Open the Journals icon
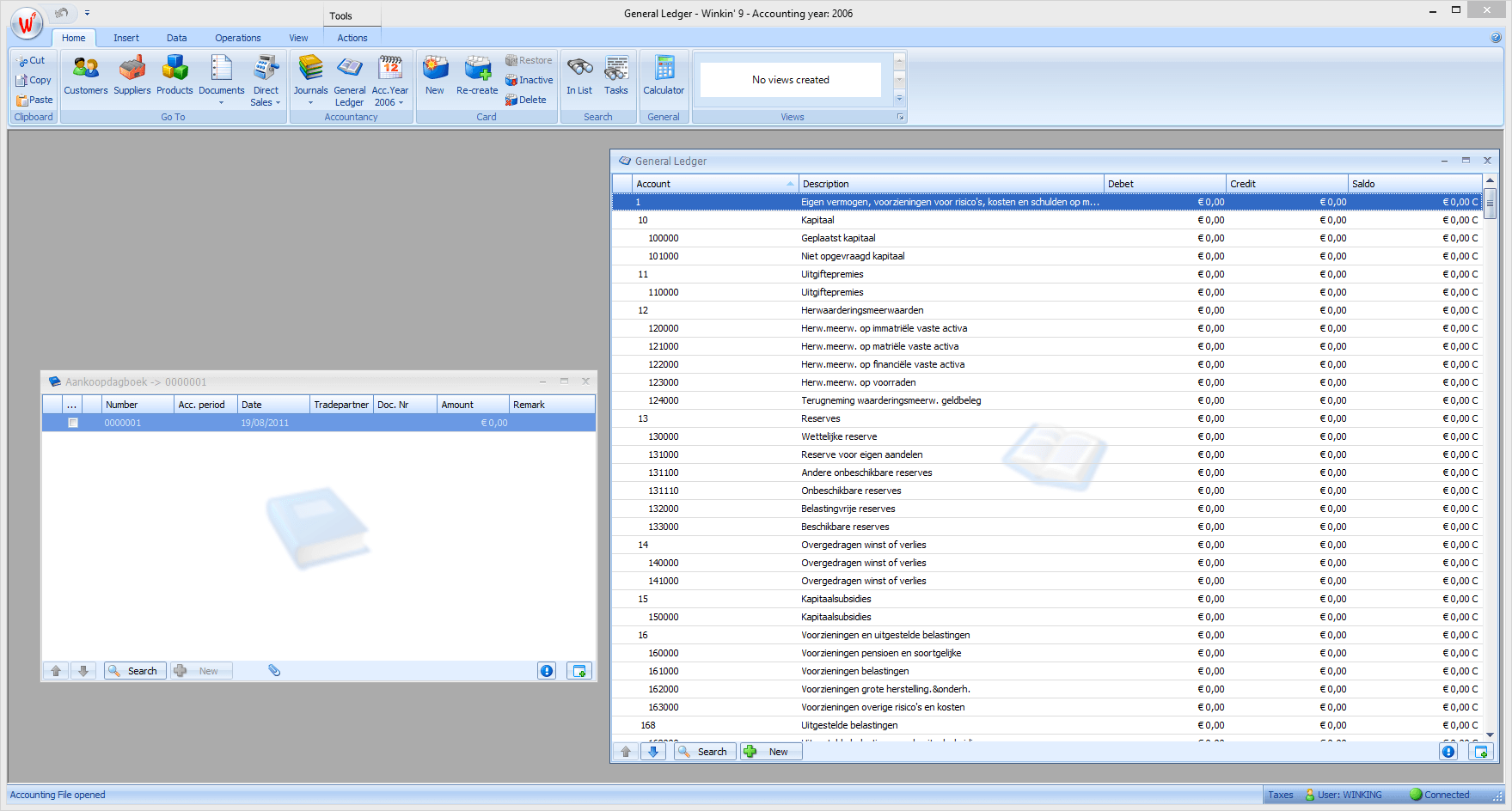 [310, 69]
